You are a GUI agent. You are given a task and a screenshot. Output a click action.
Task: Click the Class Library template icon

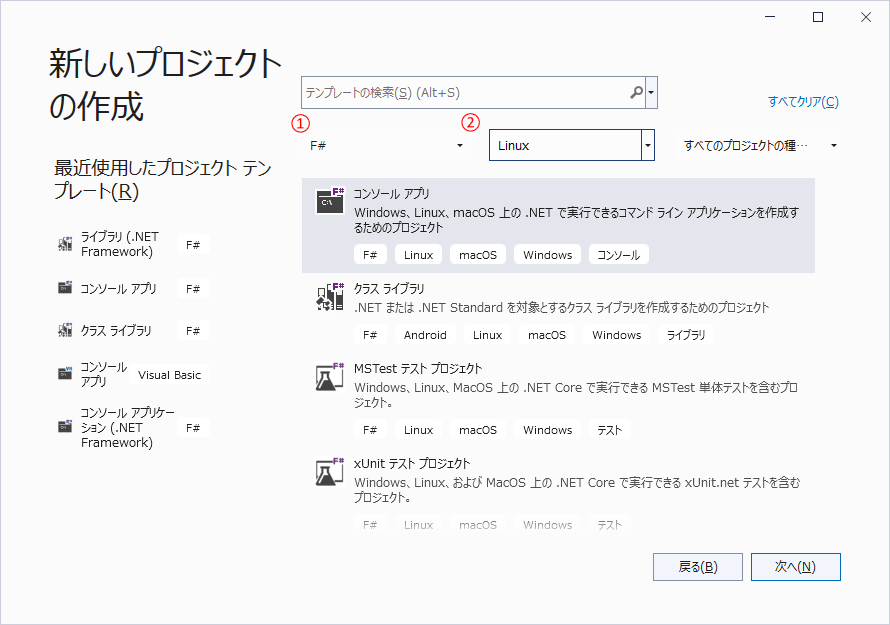330,296
